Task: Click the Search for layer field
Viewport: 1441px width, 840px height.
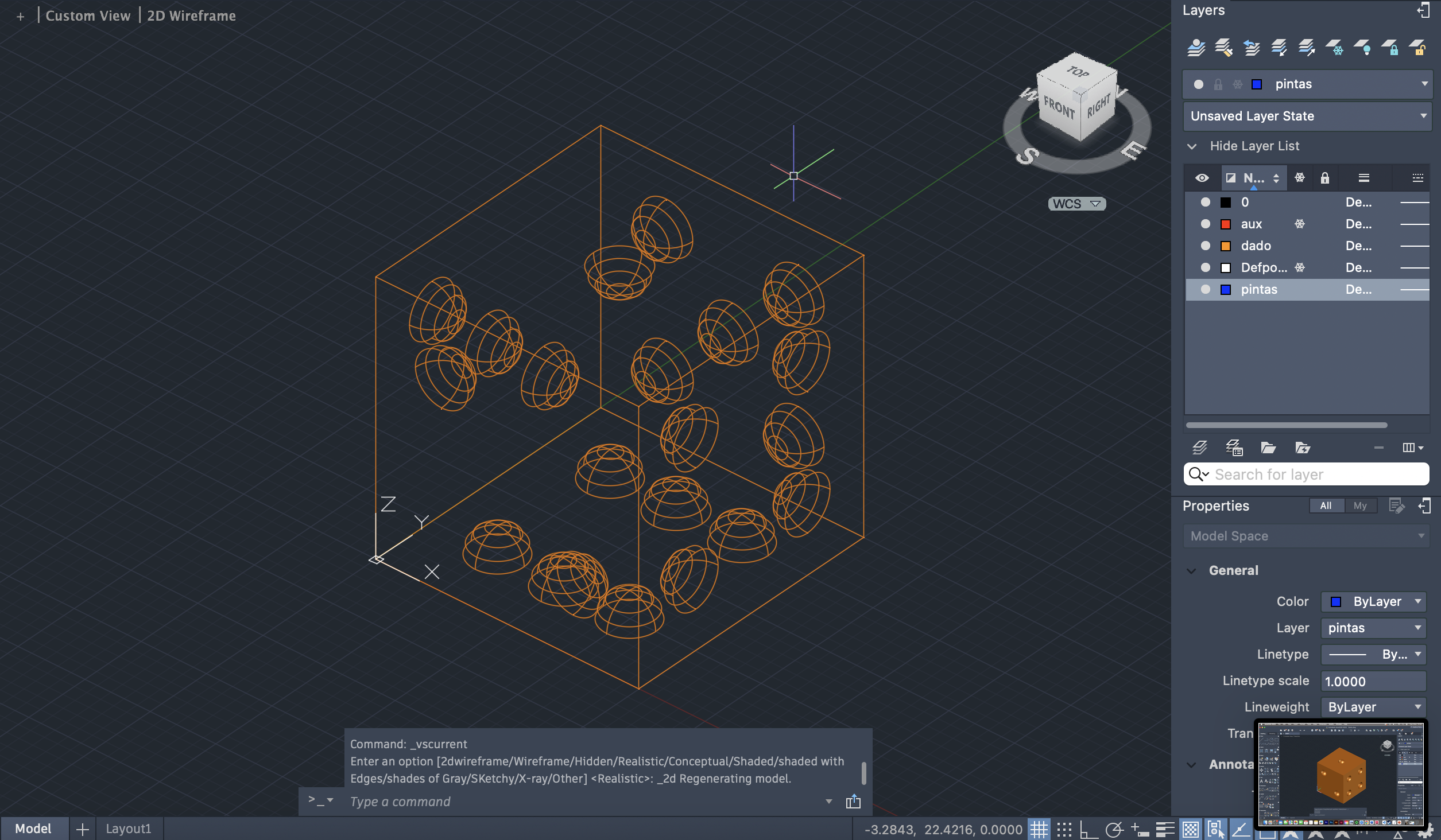Action: click(x=1315, y=475)
